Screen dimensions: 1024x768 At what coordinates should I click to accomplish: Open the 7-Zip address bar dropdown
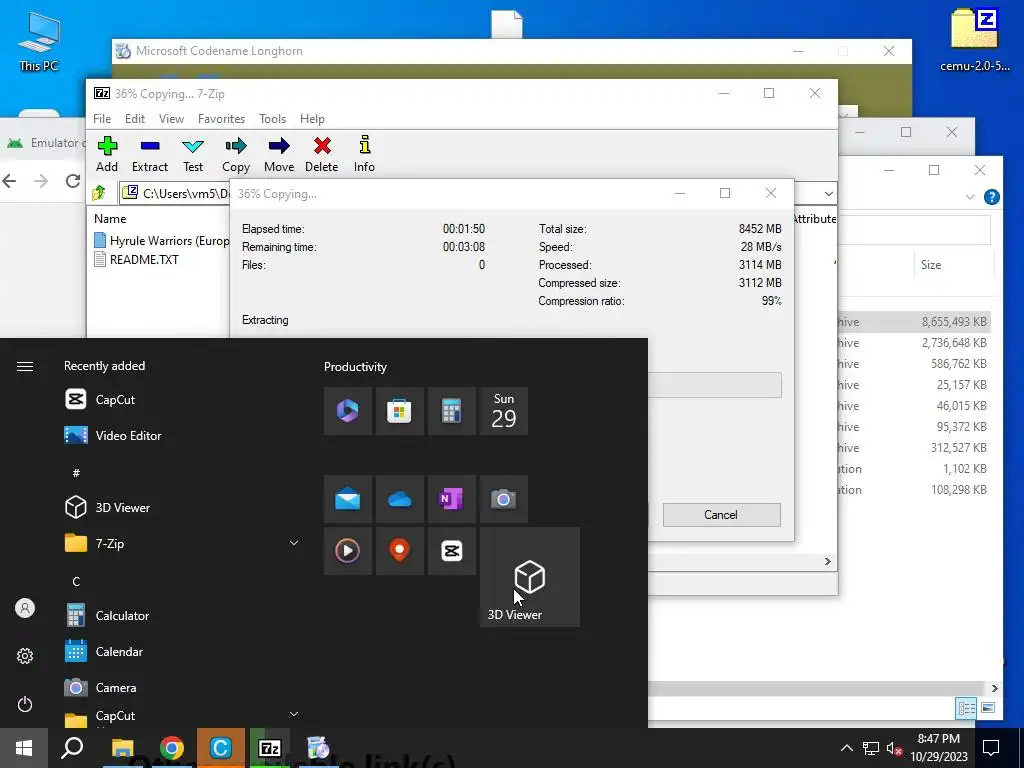828,193
